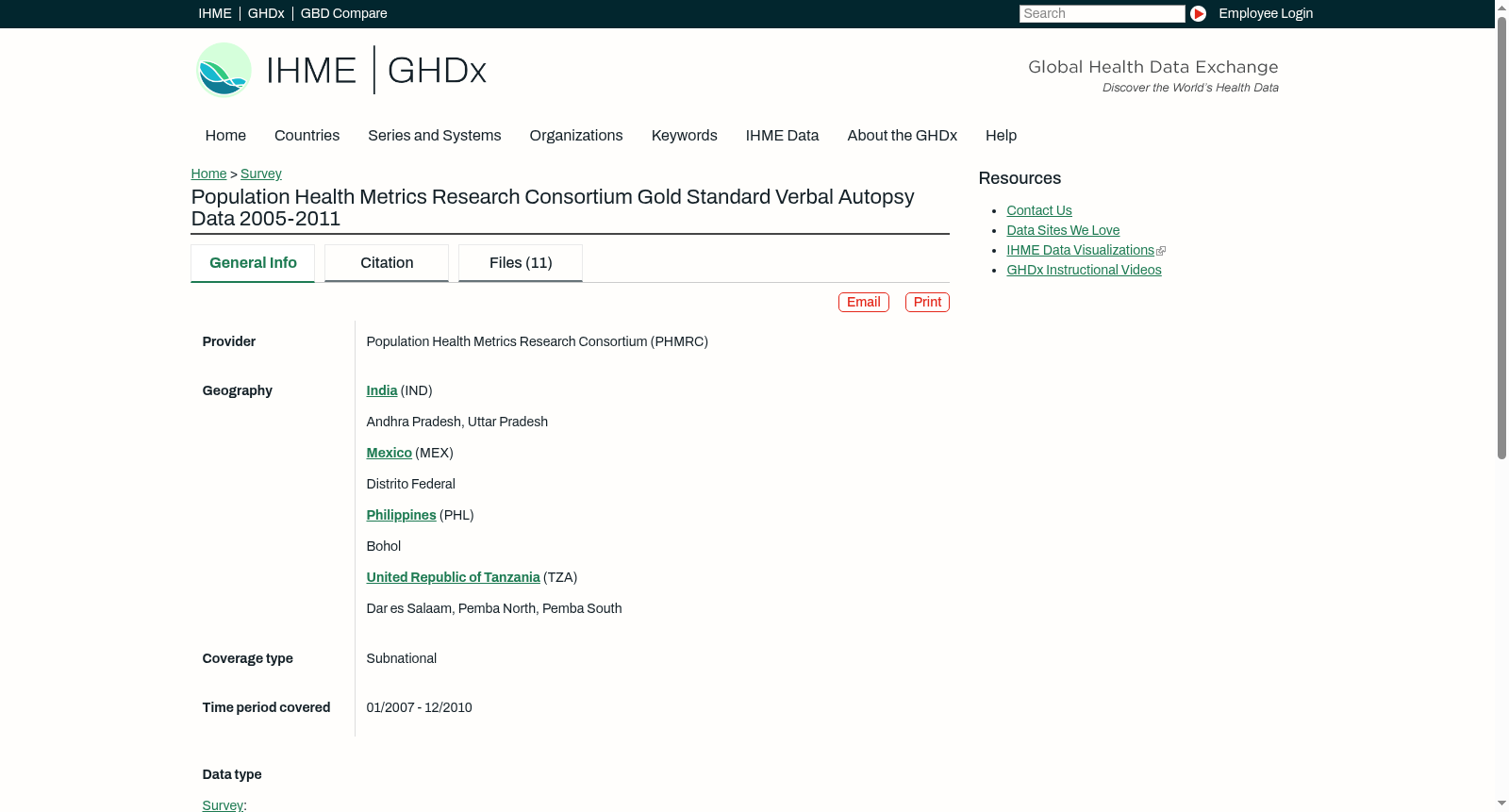Image resolution: width=1509 pixels, height=812 pixels.
Task: Click the external link icon beside IHME Data Visualizations
Action: tap(1161, 251)
